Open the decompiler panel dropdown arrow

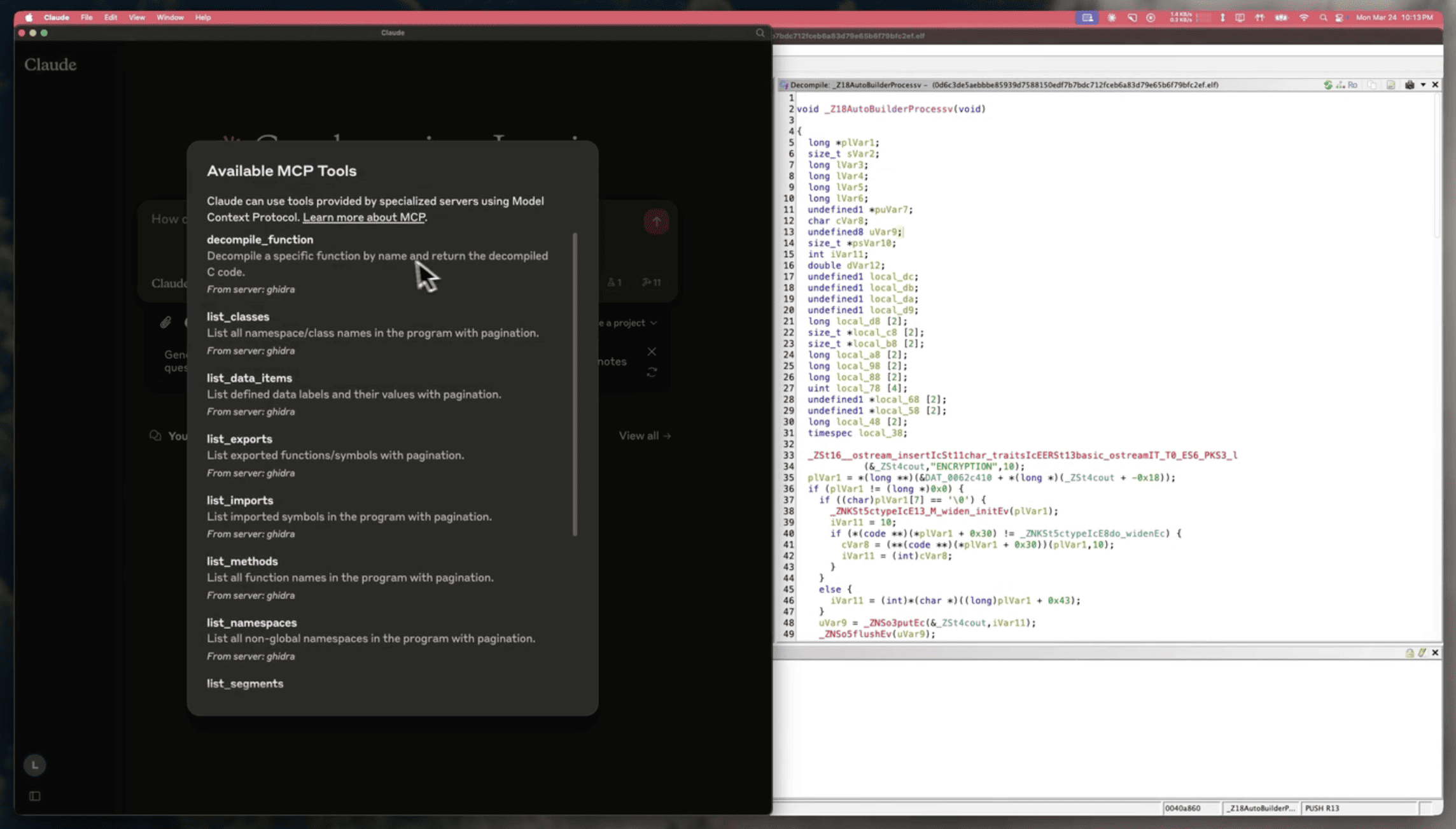[x=1423, y=85]
